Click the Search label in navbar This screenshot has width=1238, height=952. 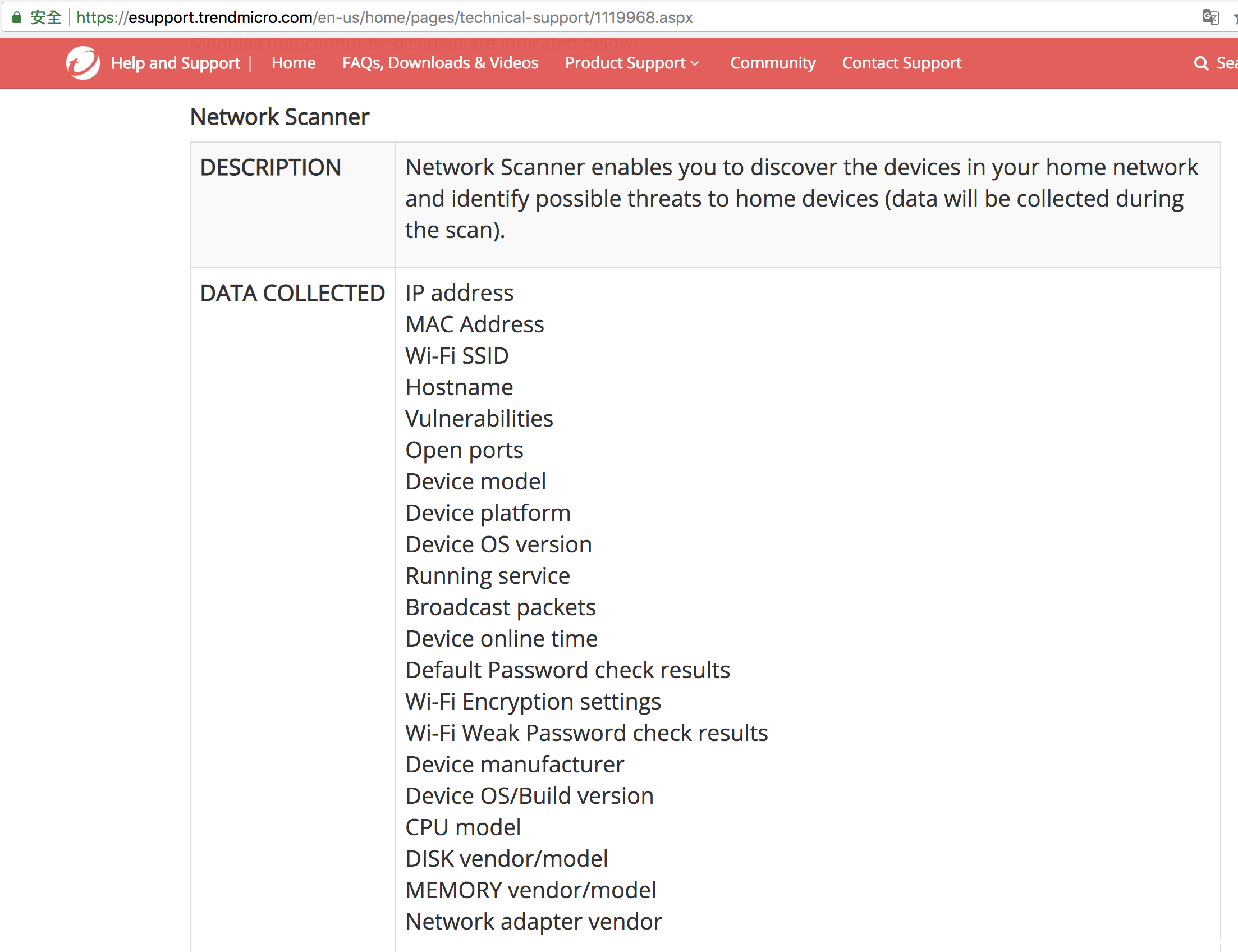(x=1227, y=63)
